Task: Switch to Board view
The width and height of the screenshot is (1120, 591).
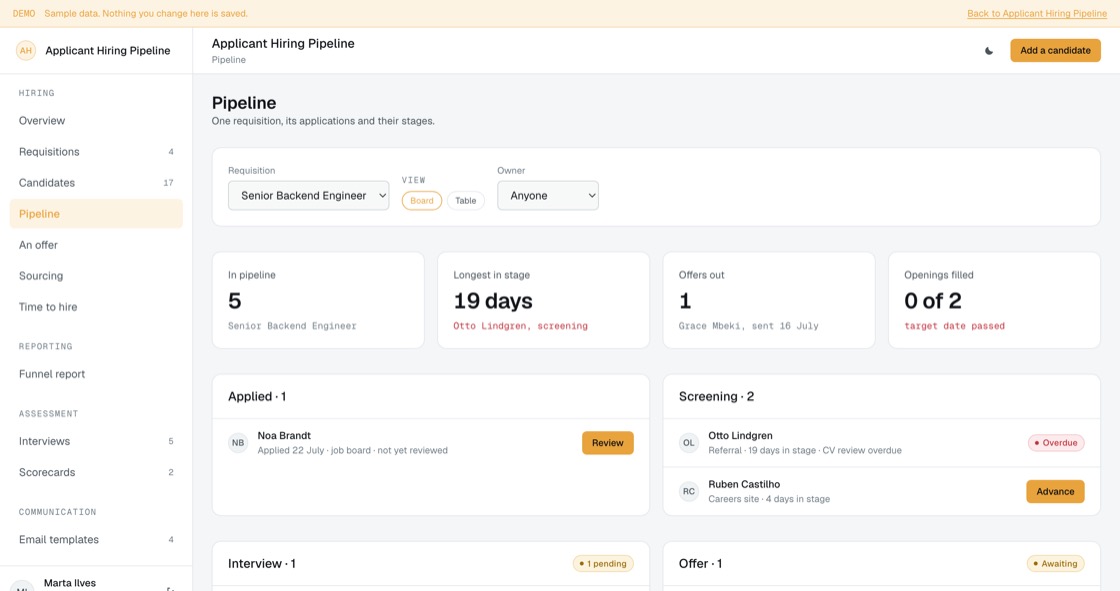Action: pos(421,201)
